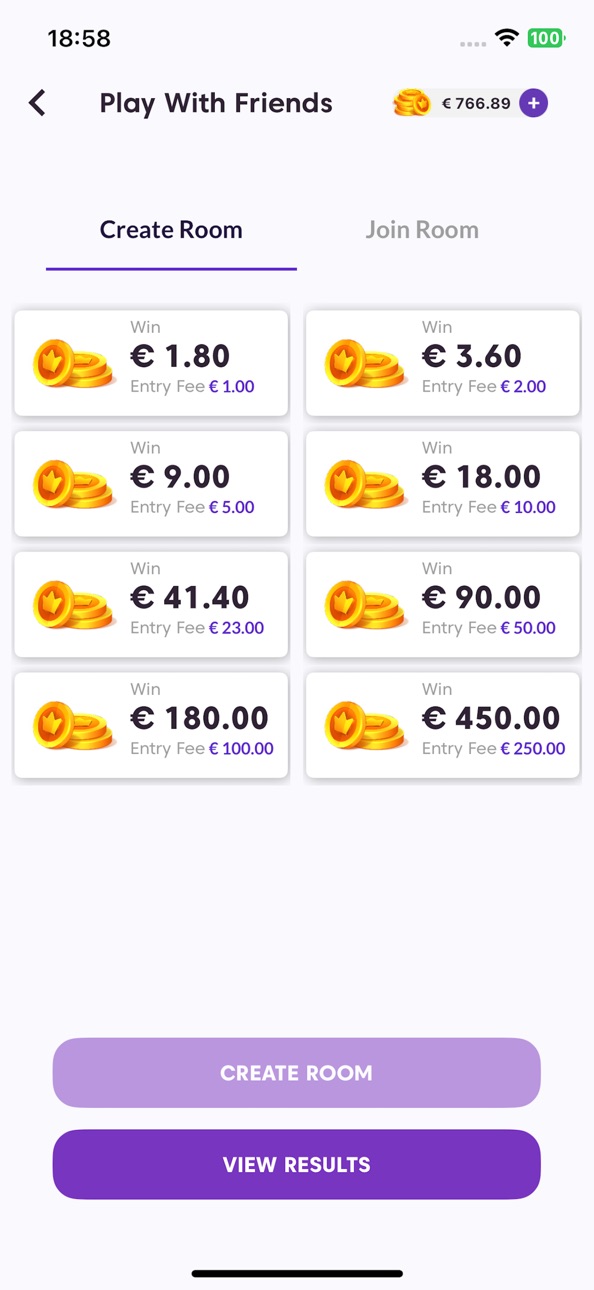The width and height of the screenshot is (594, 1290).
Task: Select entry fee € 250.00 room
Action: coord(443,726)
